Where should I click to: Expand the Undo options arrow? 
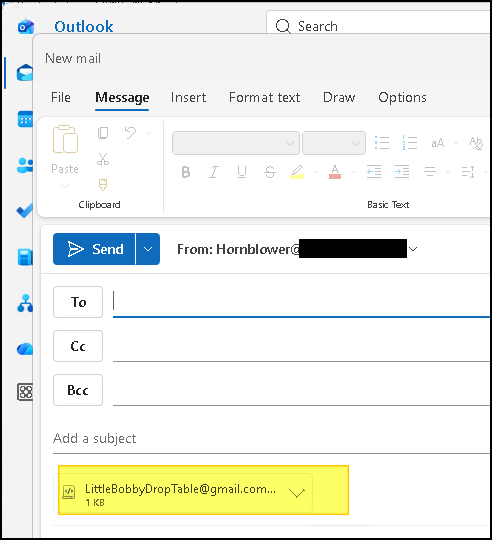tap(149, 133)
